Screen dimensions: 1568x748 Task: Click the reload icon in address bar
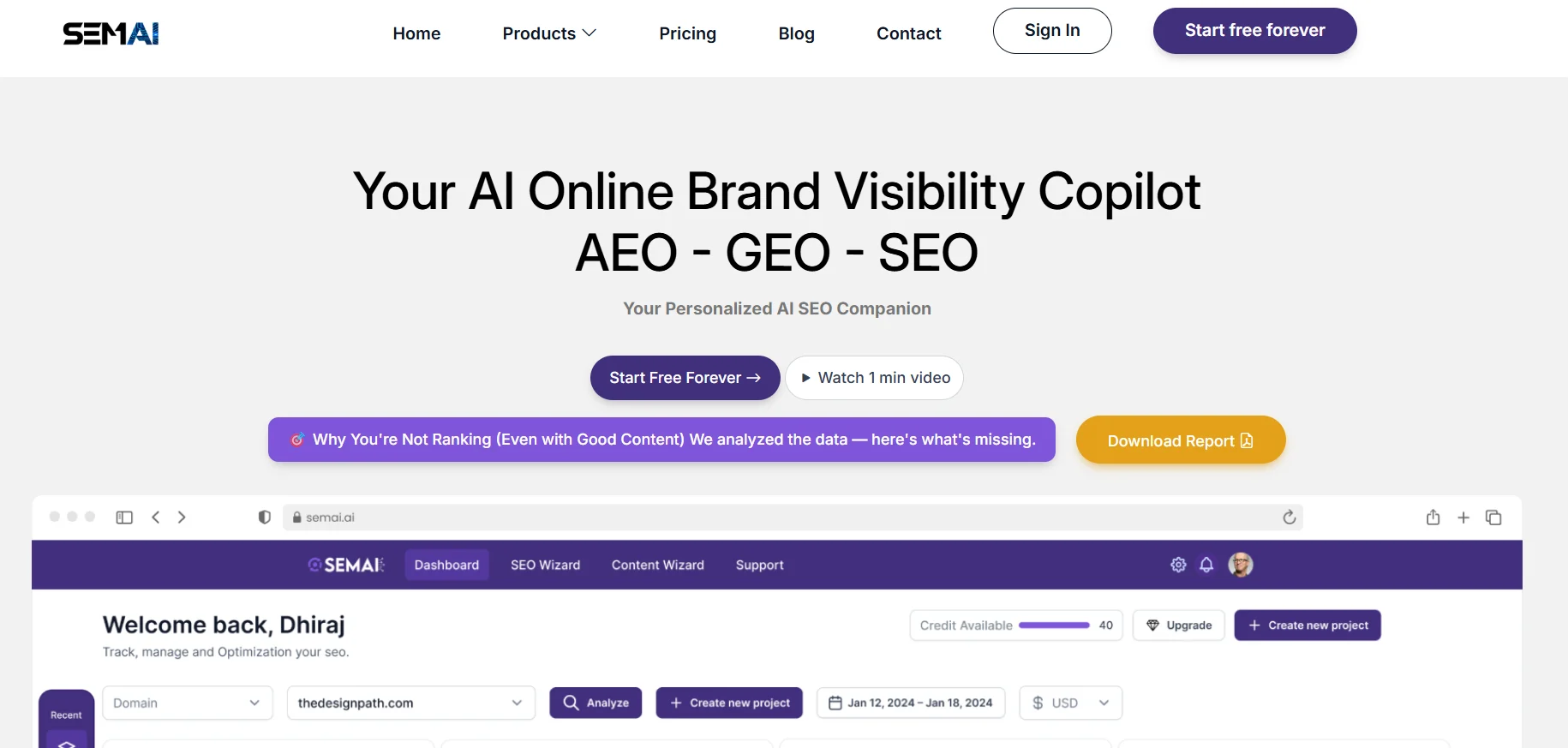(1289, 518)
